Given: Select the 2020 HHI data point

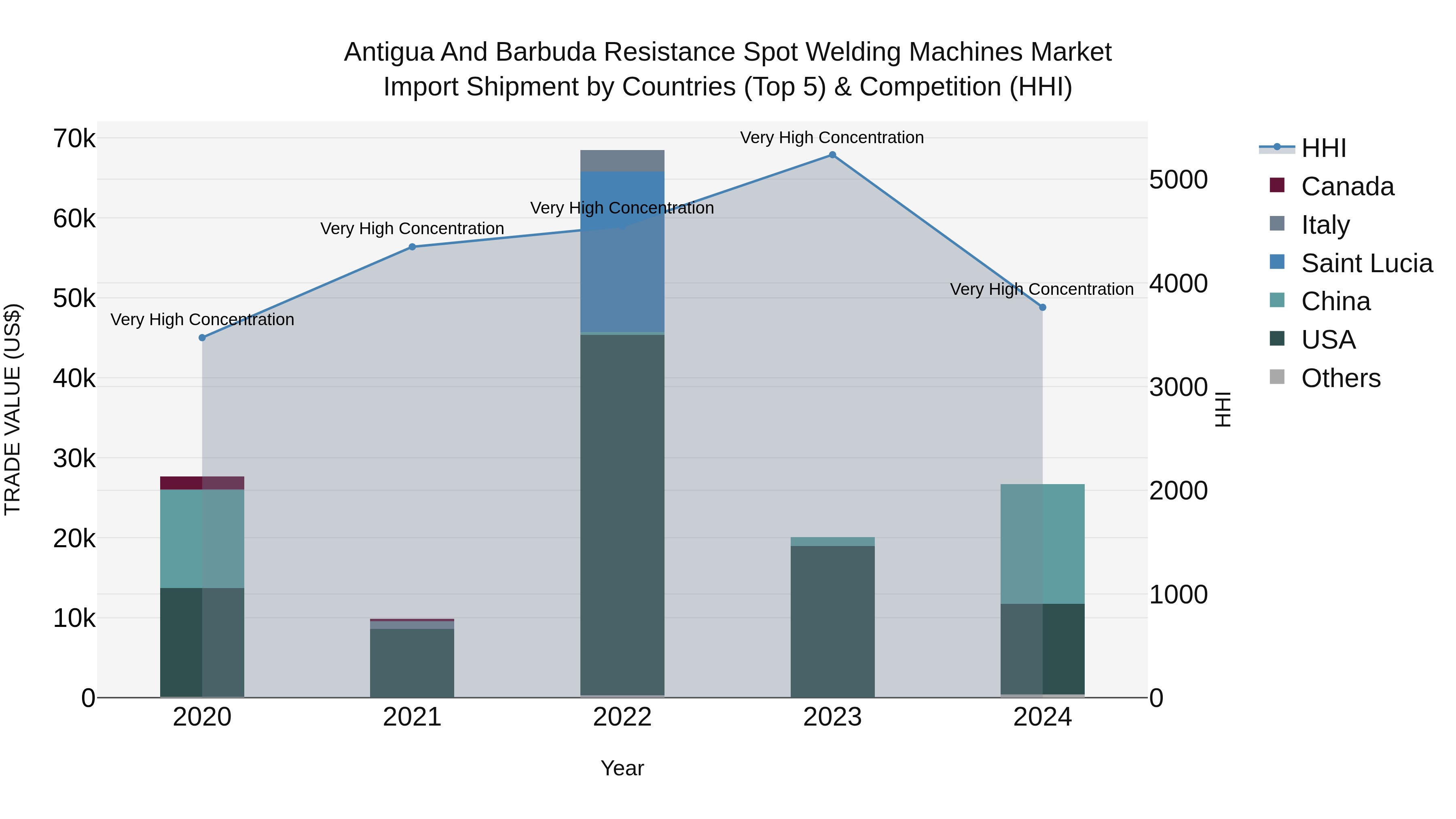Looking at the screenshot, I should (x=202, y=338).
